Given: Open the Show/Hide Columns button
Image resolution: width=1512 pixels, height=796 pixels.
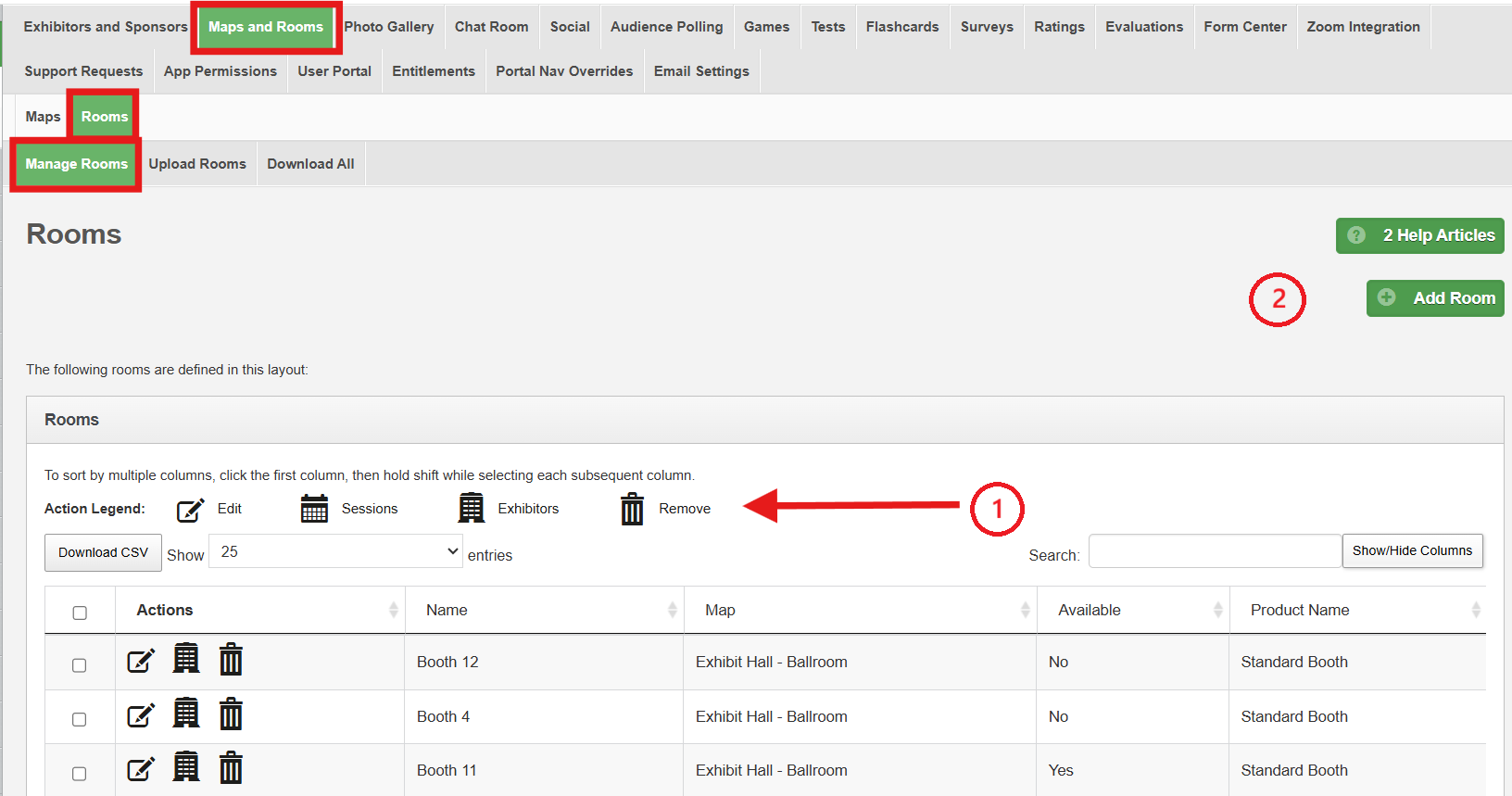Looking at the screenshot, I should pyautogui.click(x=1412, y=550).
